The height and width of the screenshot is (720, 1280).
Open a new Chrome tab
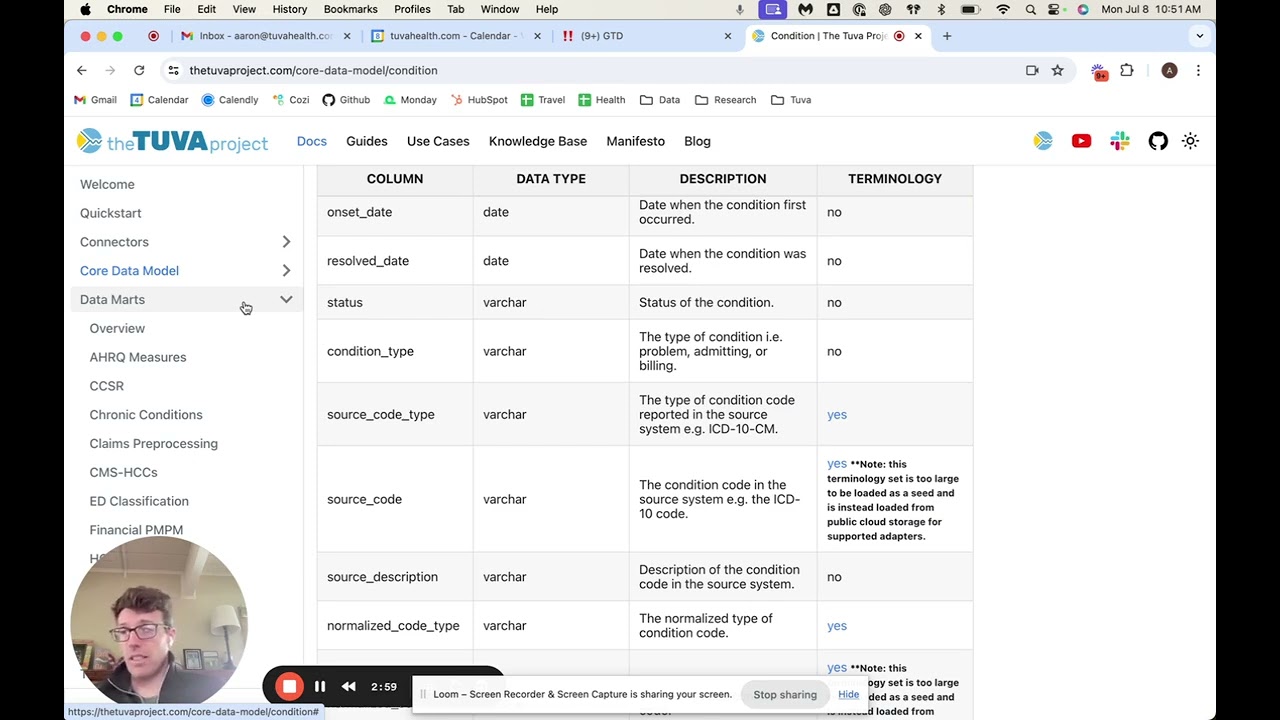947,36
